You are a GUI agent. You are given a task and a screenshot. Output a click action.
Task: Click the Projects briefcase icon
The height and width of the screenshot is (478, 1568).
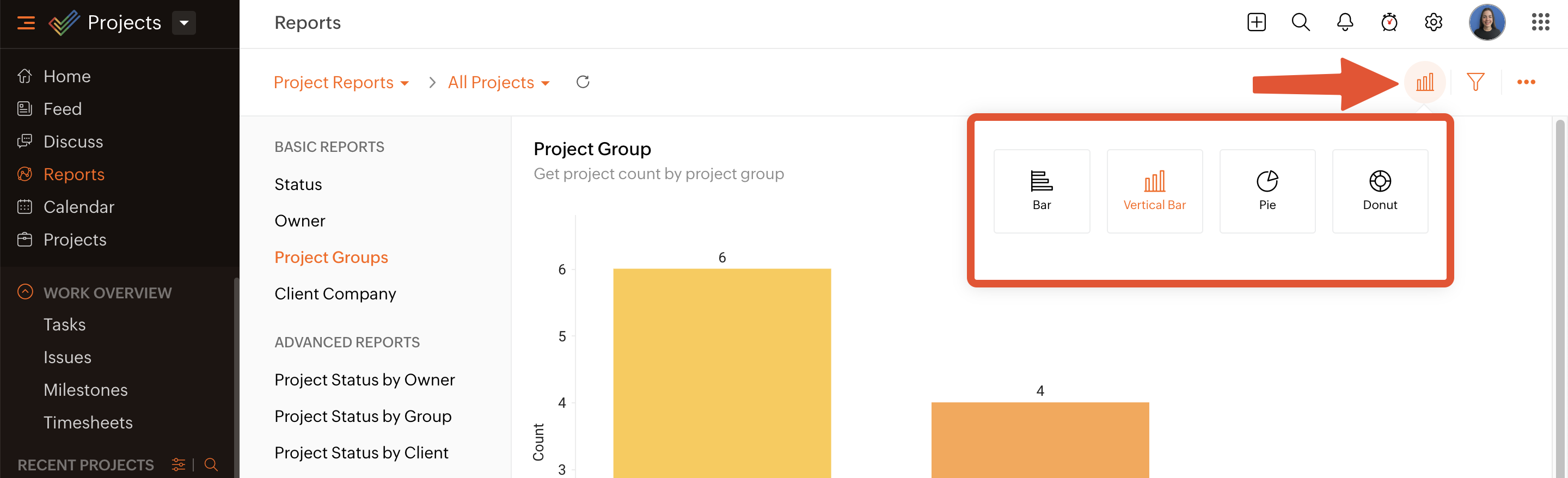[24, 240]
